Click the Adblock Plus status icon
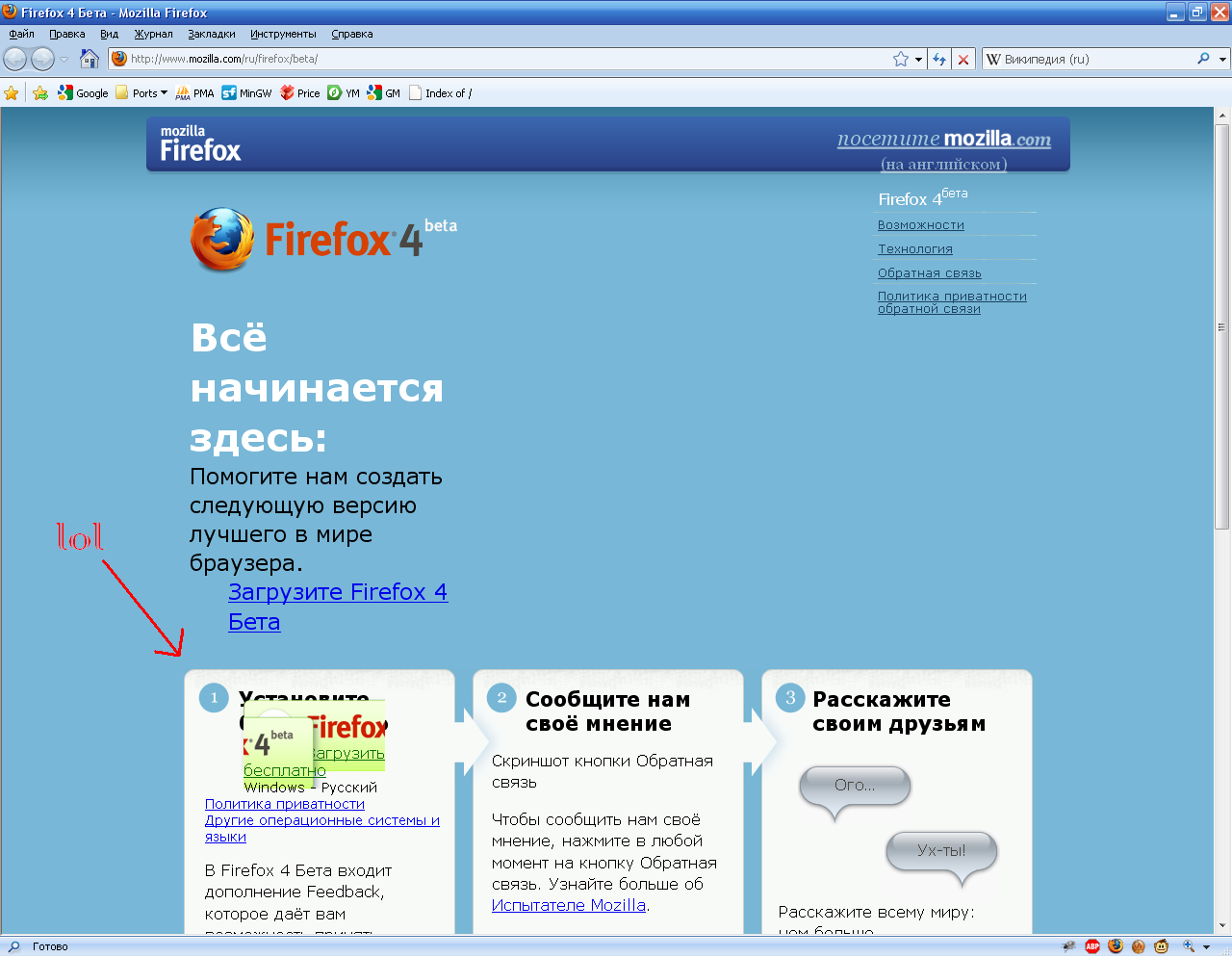The width and height of the screenshot is (1232, 957). (1092, 946)
